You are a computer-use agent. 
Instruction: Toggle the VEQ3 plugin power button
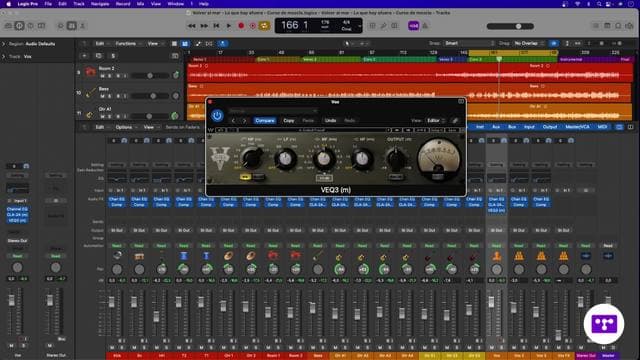pyautogui.click(x=217, y=116)
